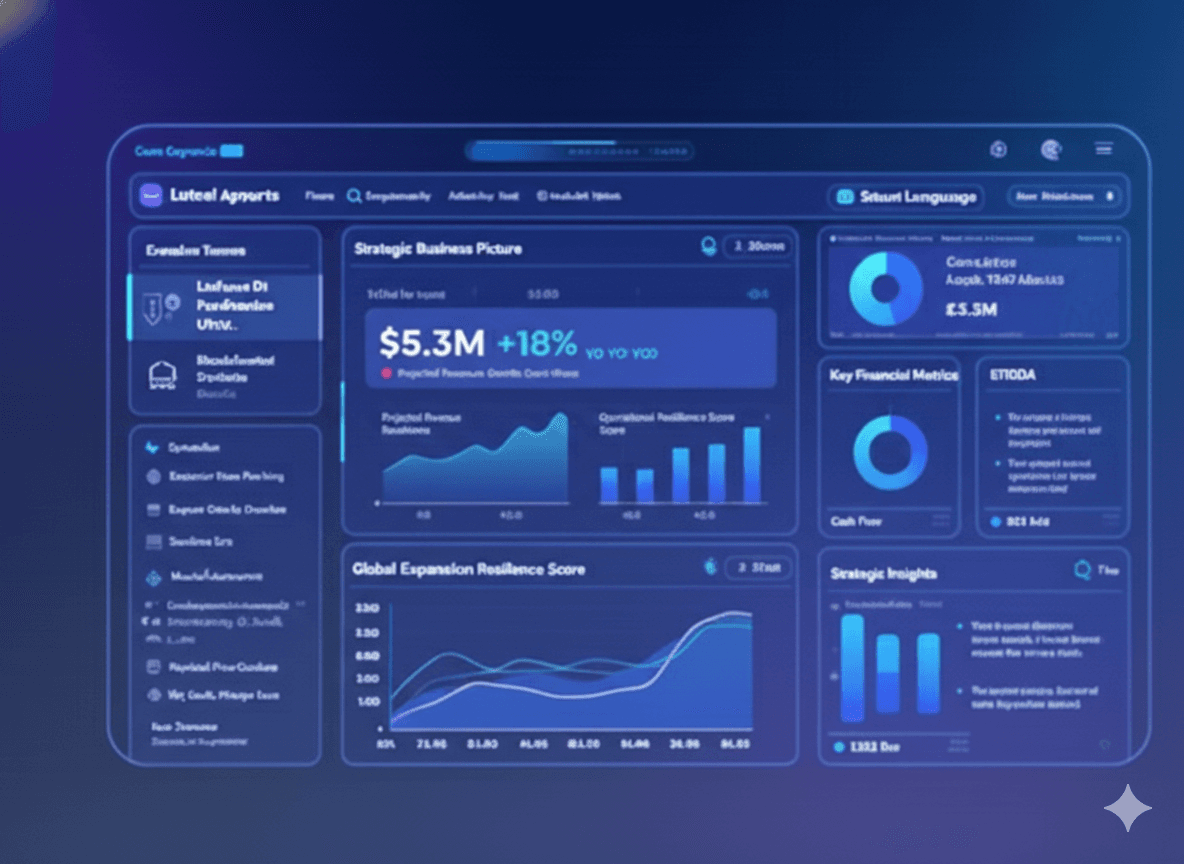Click the gear icon in the top-right header
Screen dimensions: 1184x864
[x=998, y=150]
